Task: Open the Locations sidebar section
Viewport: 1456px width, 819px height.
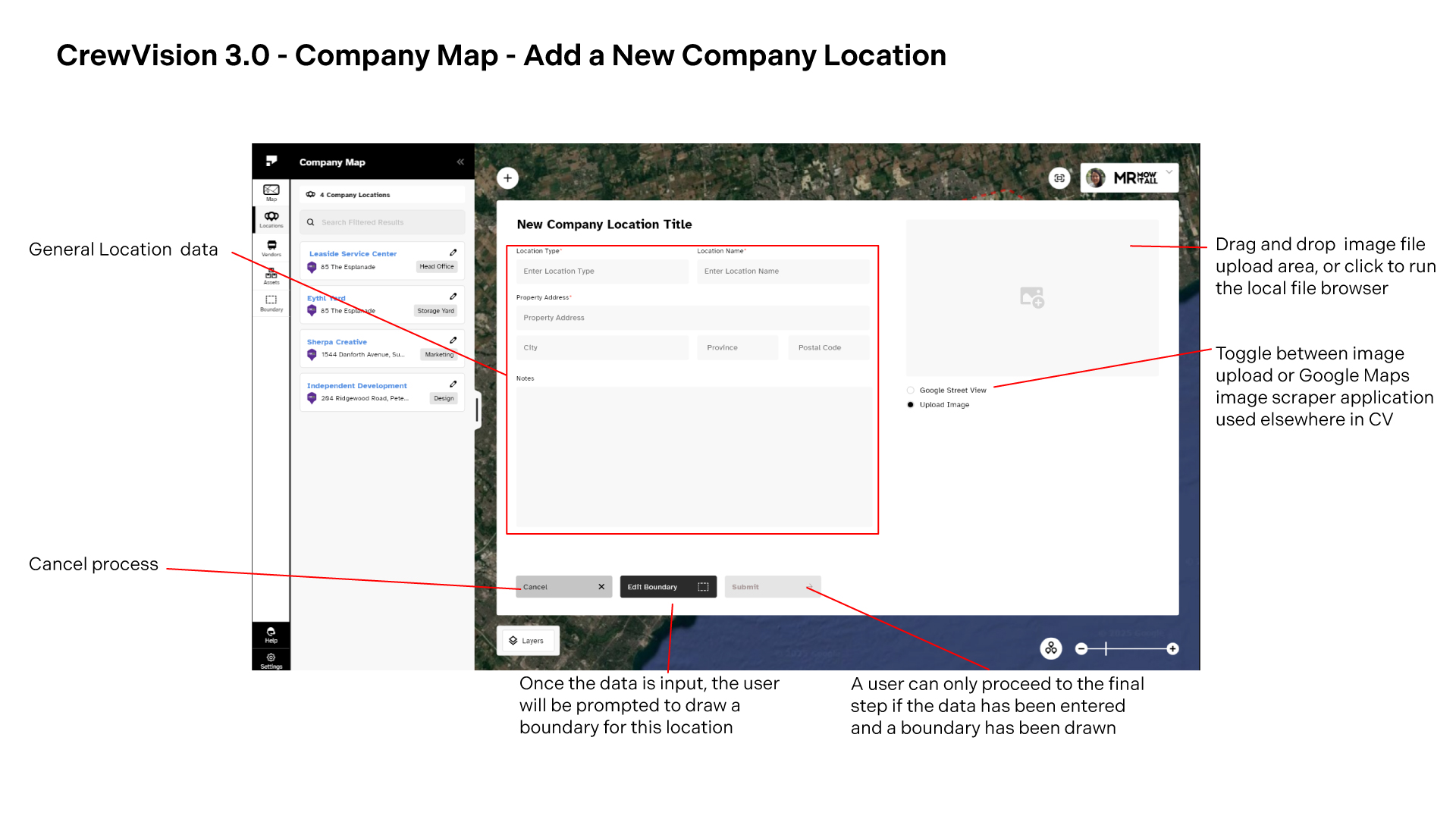Action: [x=271, y=219]
